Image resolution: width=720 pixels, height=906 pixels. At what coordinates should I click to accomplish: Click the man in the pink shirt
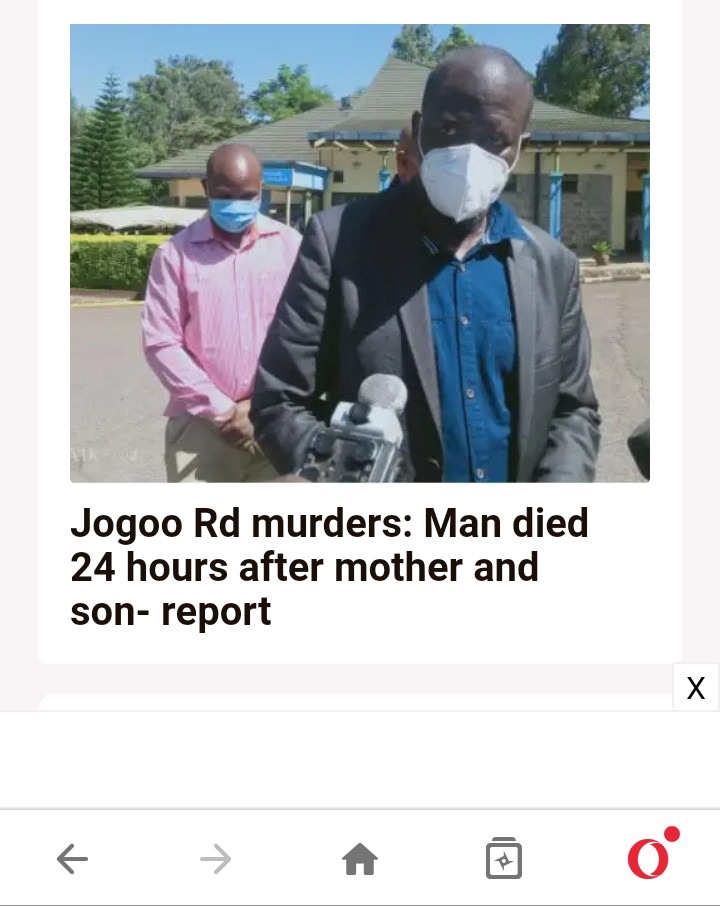pos(215,312)
